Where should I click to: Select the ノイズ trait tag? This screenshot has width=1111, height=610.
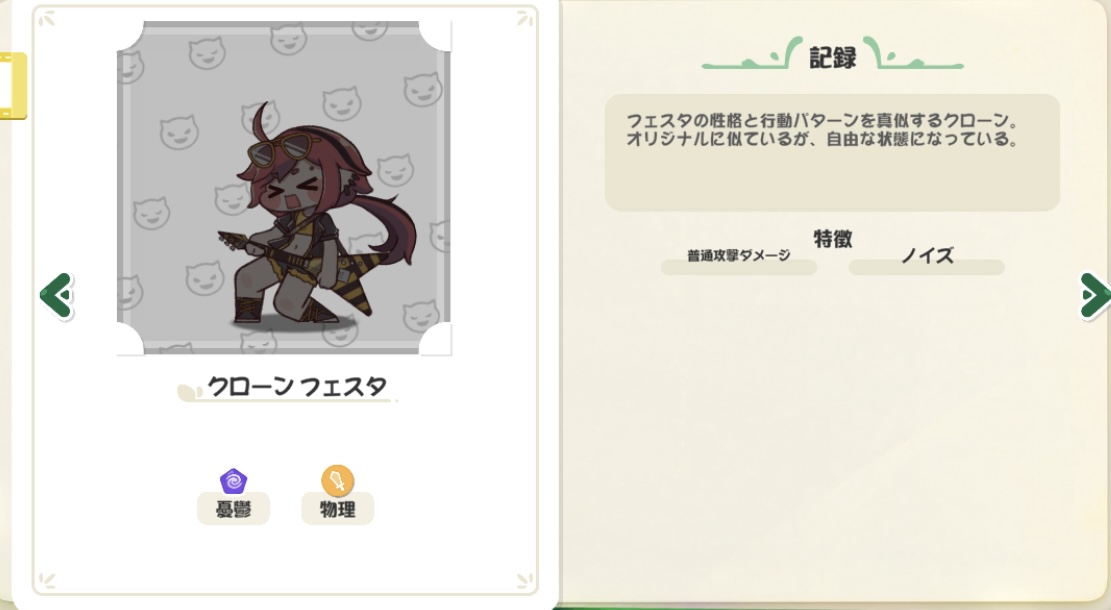tap(927, 259)
